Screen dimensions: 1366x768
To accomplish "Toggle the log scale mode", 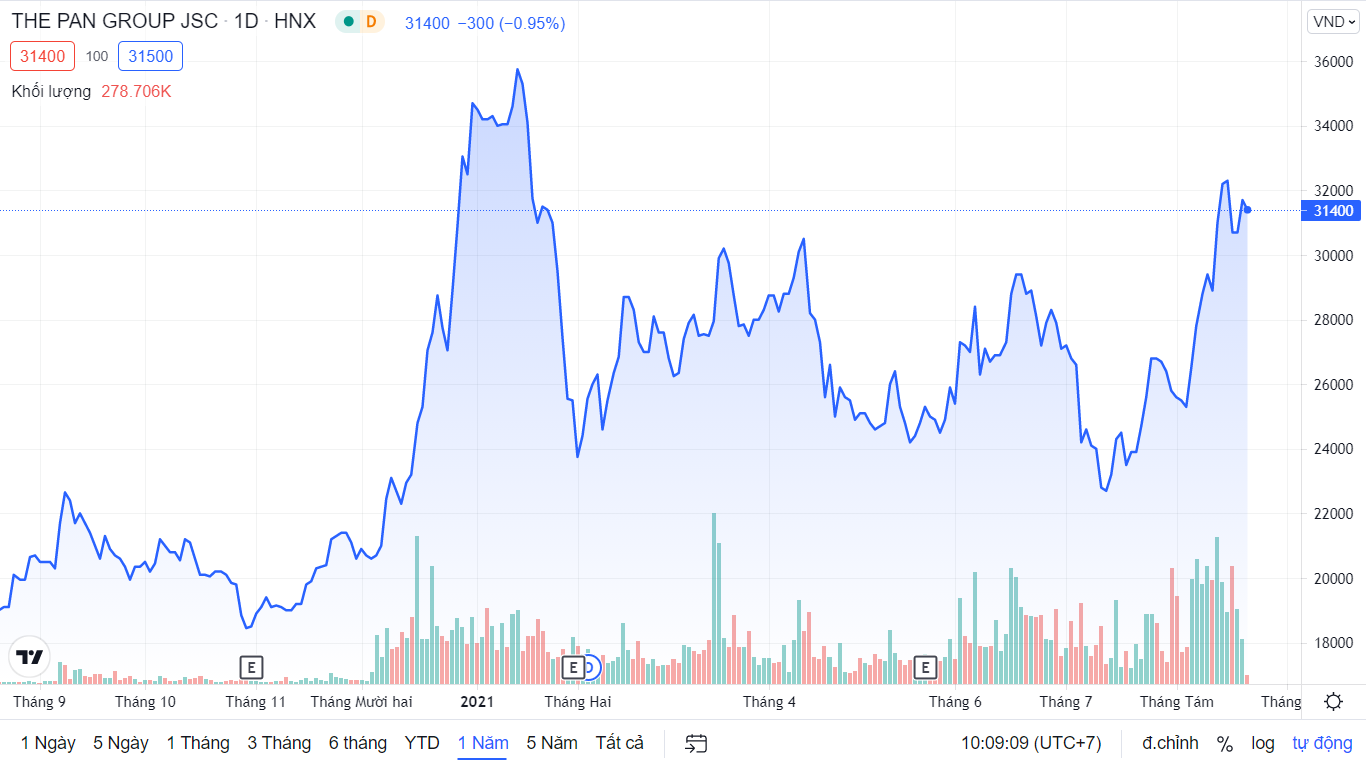I will (x=1263, y=743).
